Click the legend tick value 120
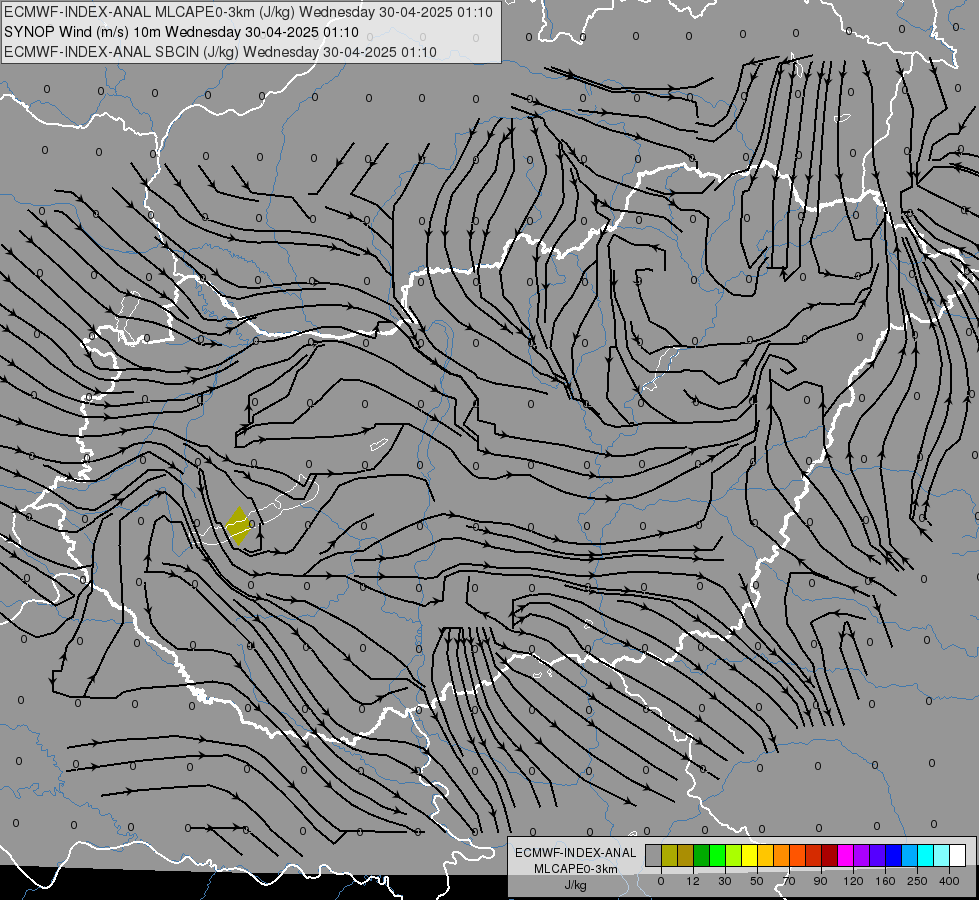 (853, 881)
